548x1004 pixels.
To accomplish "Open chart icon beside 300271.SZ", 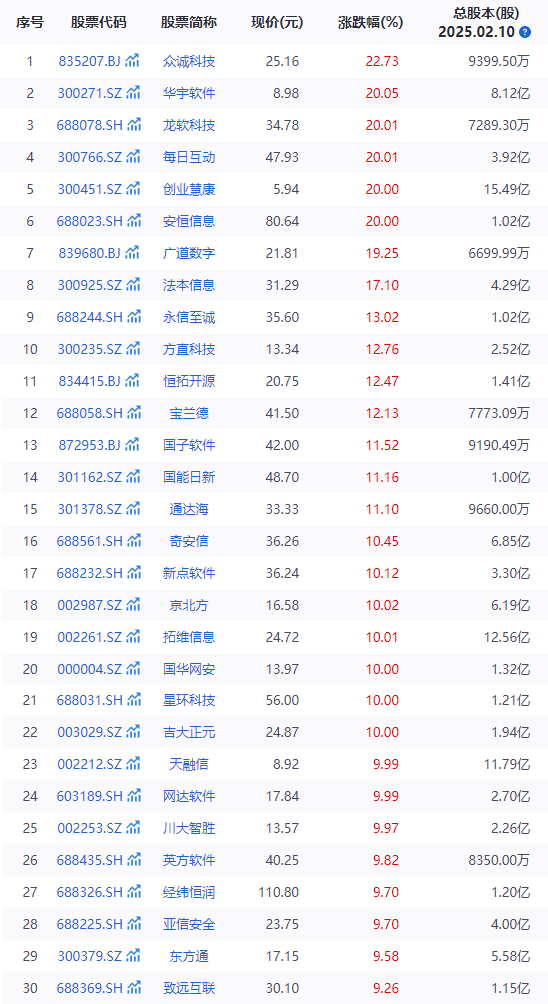I will (x=133, y=93).
